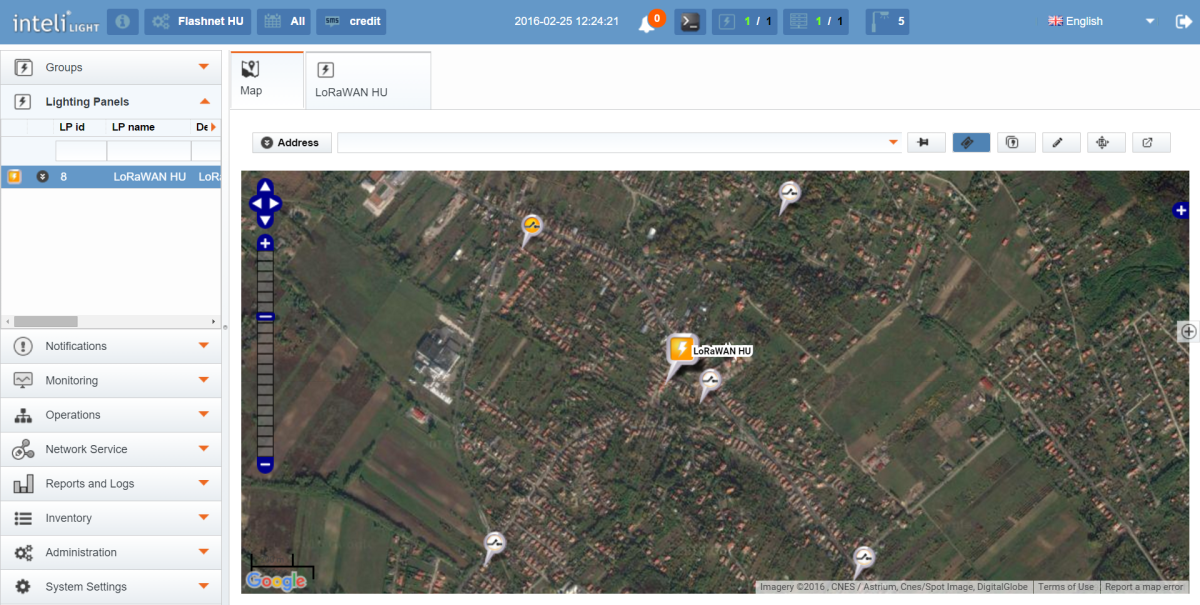The height and width of the screenshot is (605, 1200).
Task: Click the segment controller status indicator 1/1
Action: pos(816,21)
